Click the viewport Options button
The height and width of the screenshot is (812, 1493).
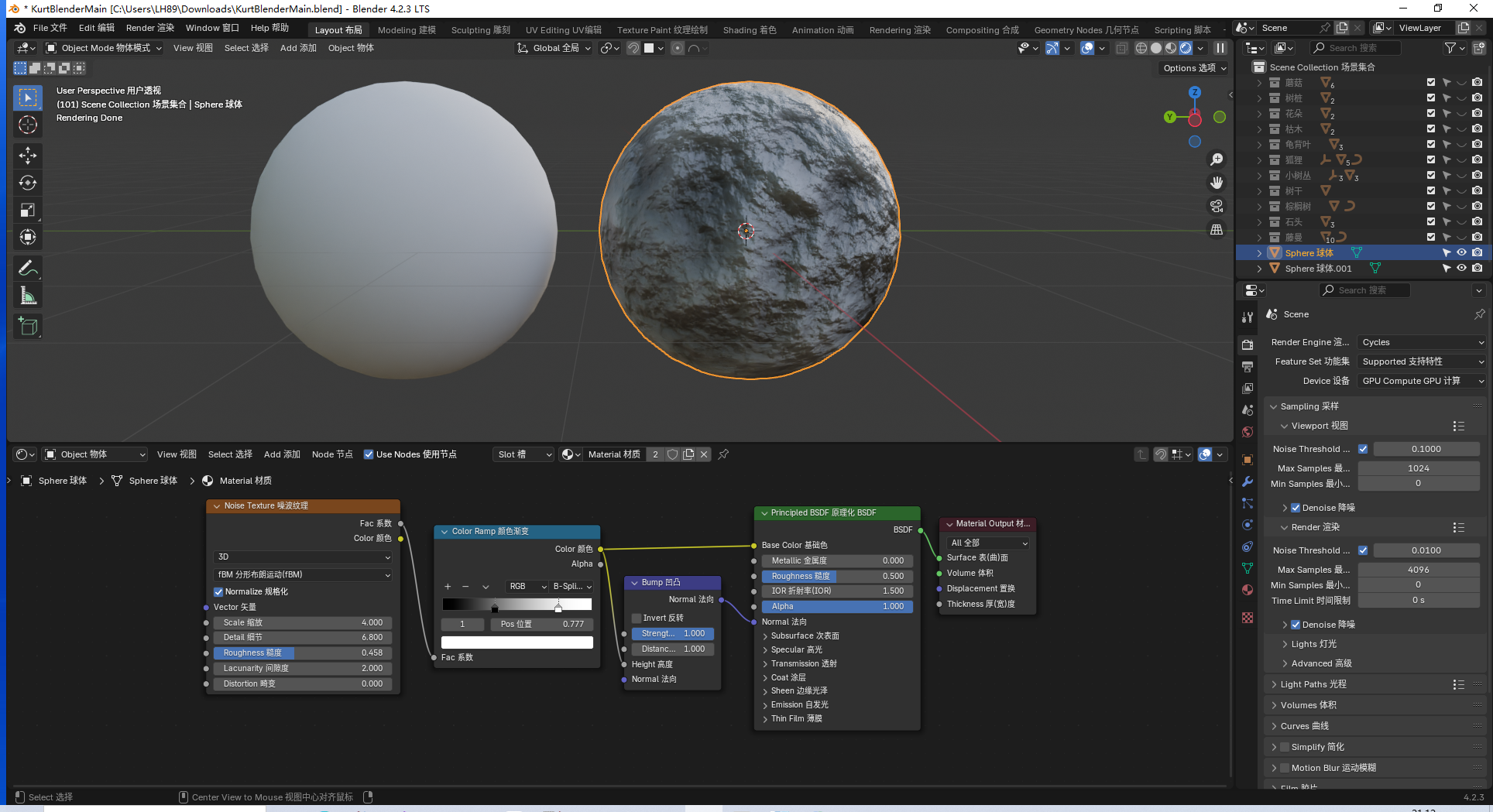tap(1194, 68)
